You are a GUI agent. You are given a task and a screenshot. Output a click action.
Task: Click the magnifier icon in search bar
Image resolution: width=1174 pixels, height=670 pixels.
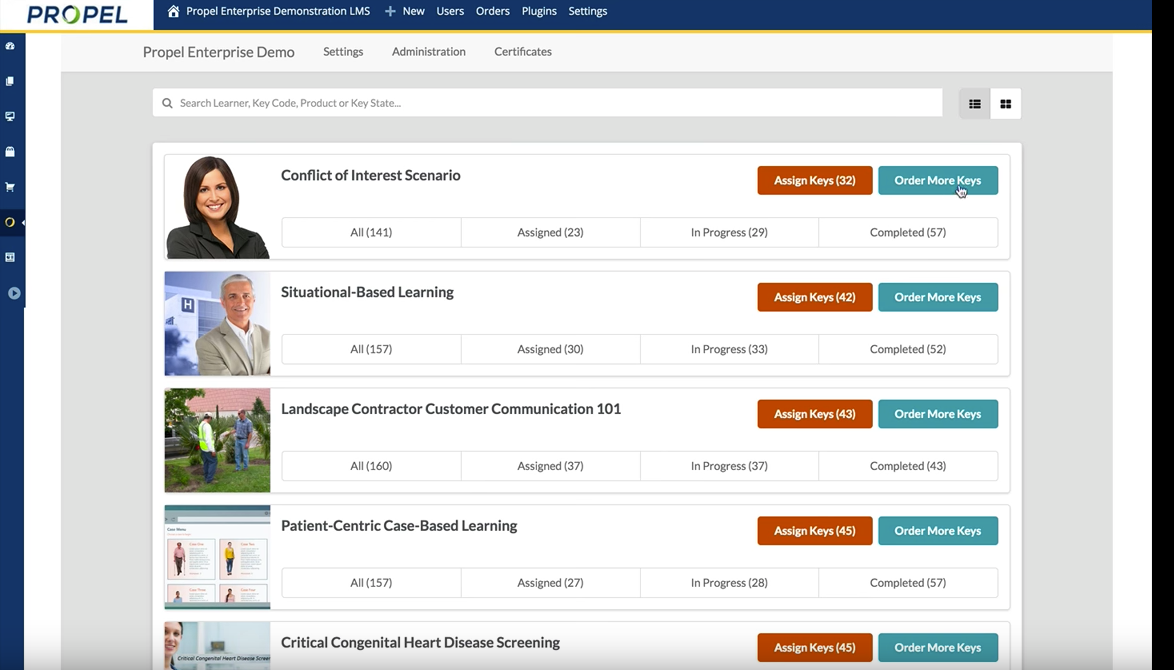[x=167, y=103]
